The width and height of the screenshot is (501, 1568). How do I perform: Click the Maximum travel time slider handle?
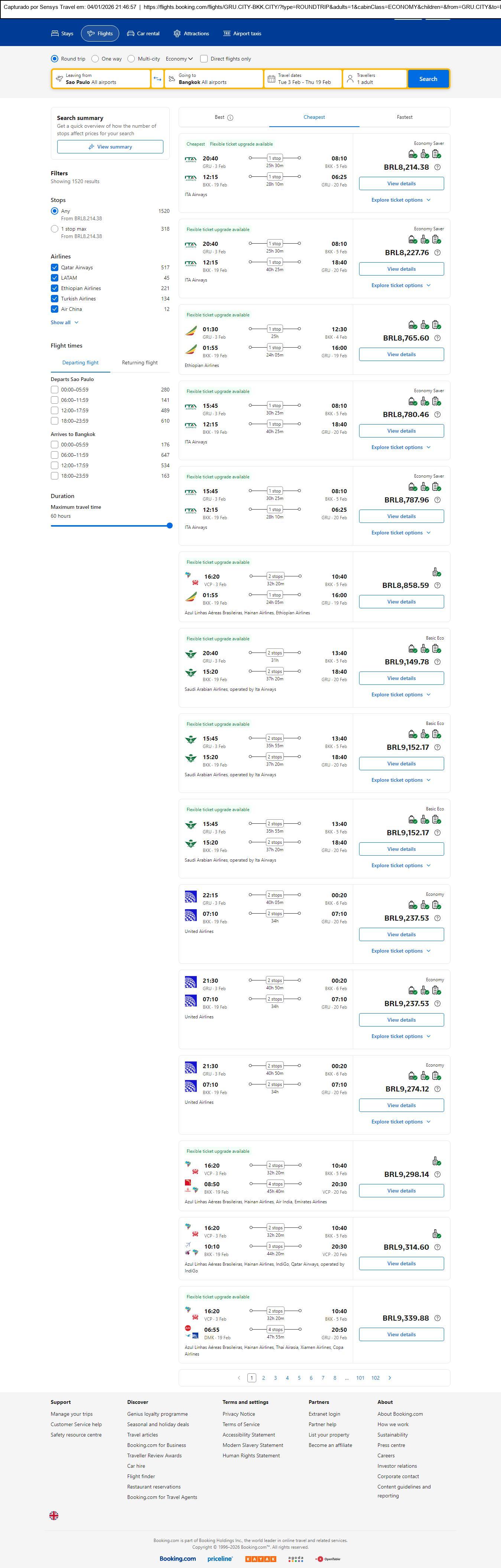[x=170, y=525]
